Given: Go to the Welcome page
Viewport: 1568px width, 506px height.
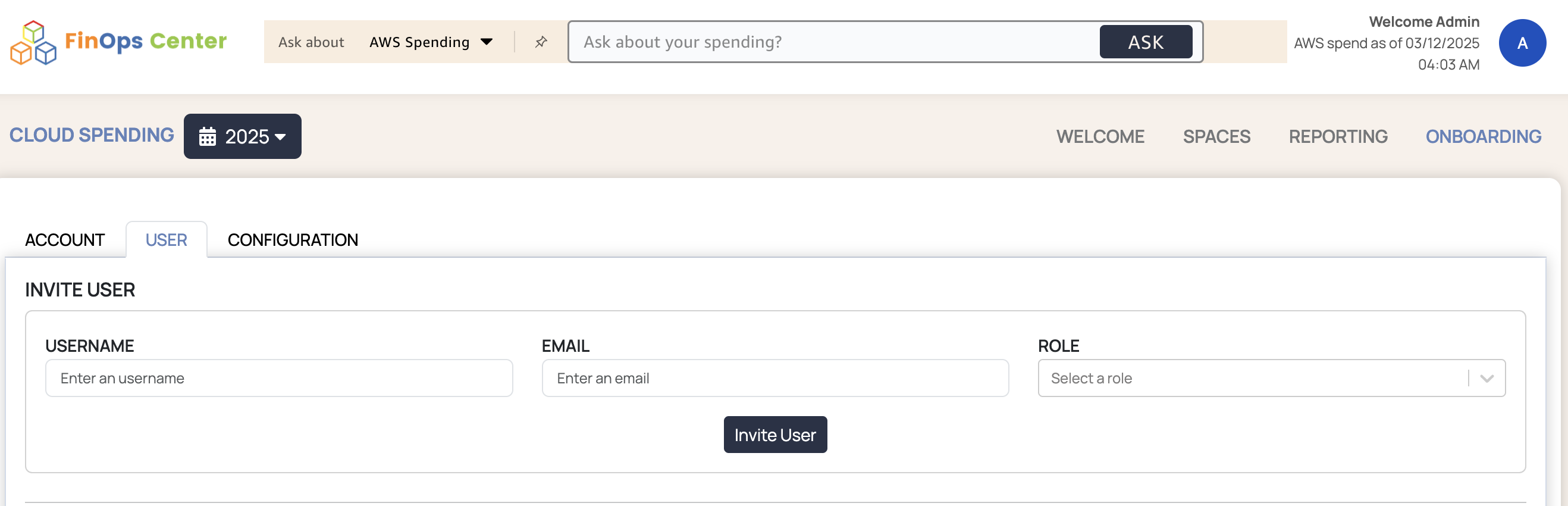Looking at the screenshot, I should click(x=1100, y=136).
